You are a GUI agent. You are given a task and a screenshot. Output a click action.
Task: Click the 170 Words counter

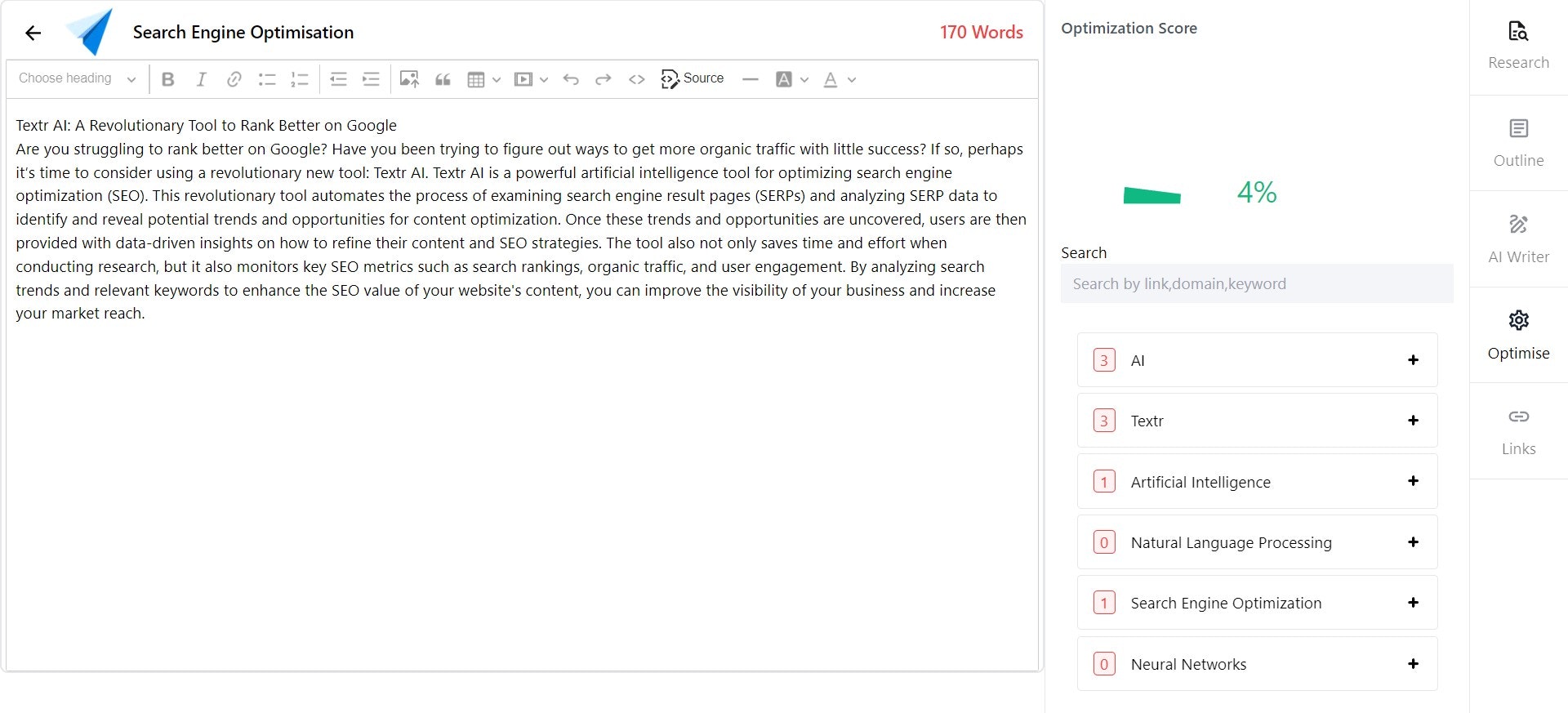[x=981, y=32]
